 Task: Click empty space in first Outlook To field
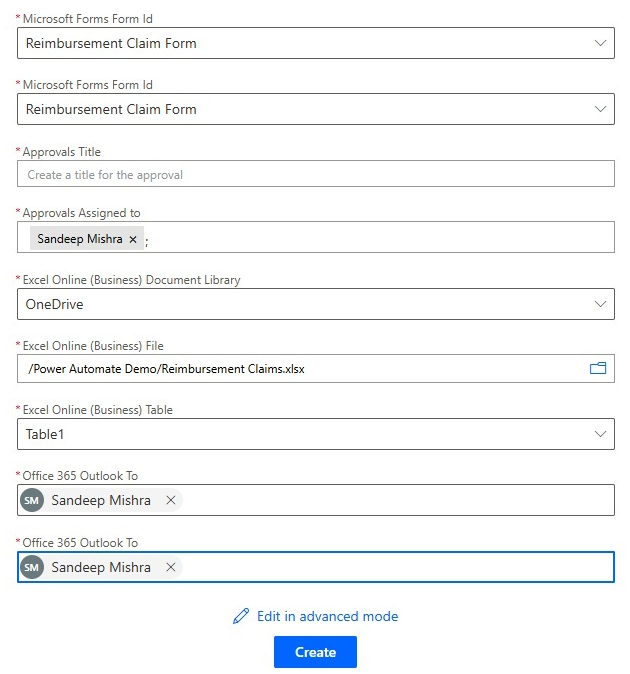[400, 500]
